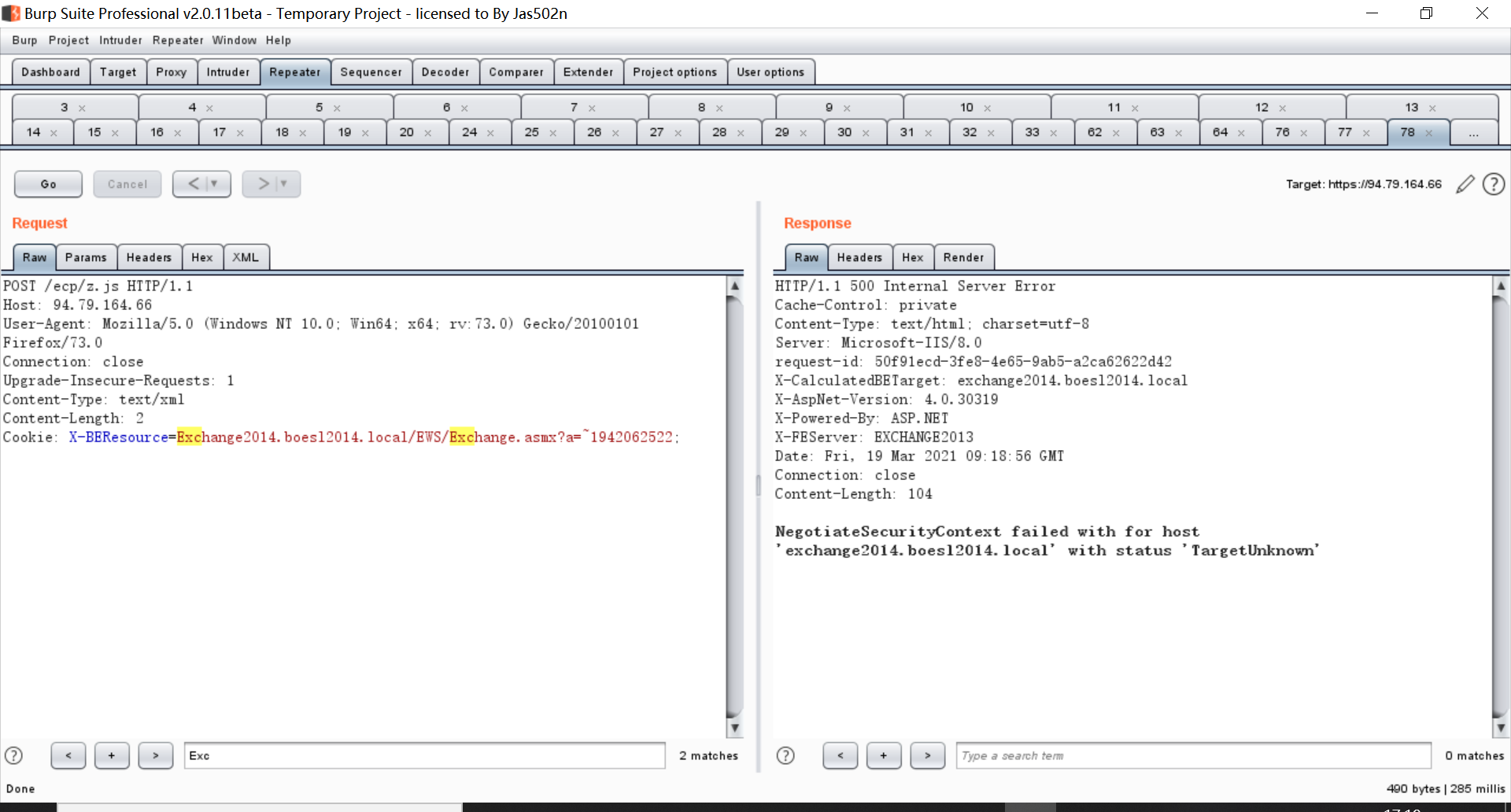Open response Render tab
1511x812 pixels.
click(964, 257)
